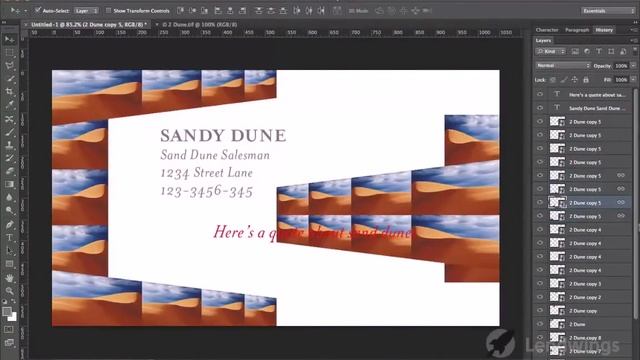Toggle Quick Mask mode icon
Screen dimensions: 640x360
coord(9,329)
